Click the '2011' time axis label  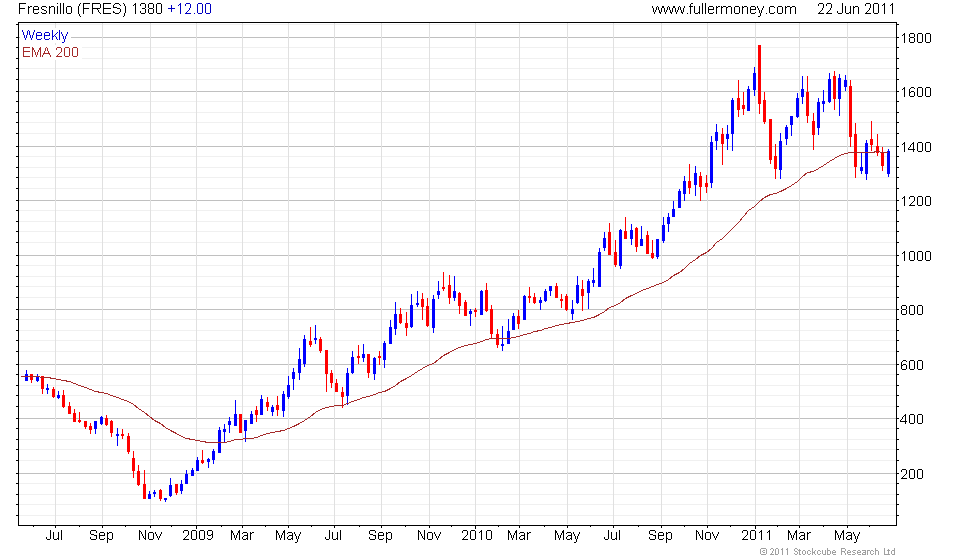click(756, 536)
